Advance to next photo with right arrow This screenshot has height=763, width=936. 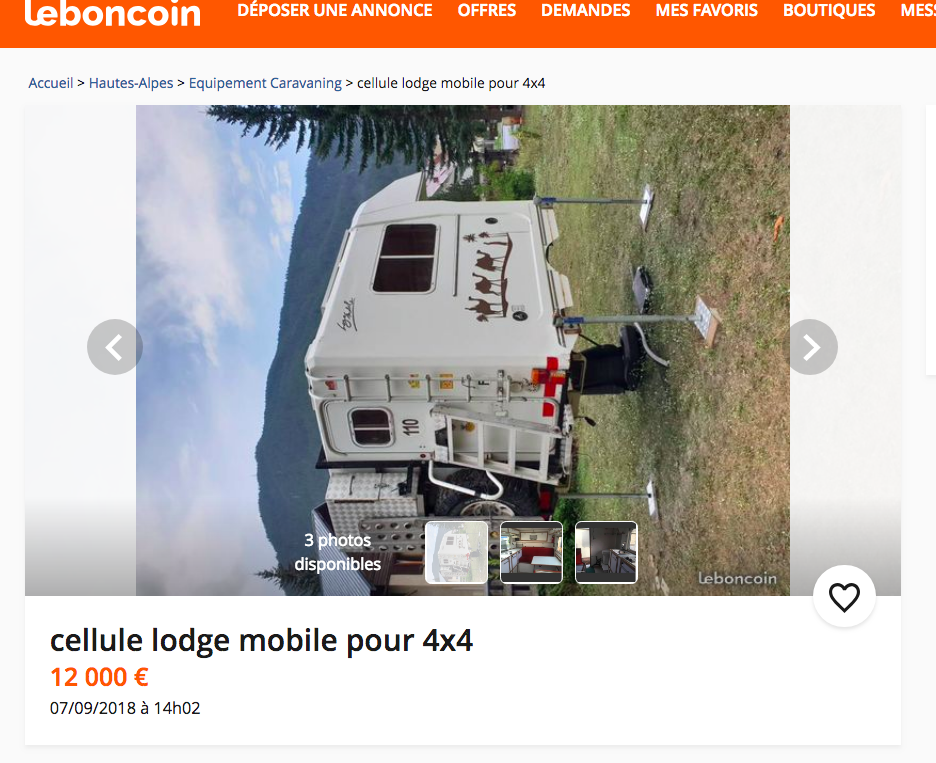coord(810,347)
